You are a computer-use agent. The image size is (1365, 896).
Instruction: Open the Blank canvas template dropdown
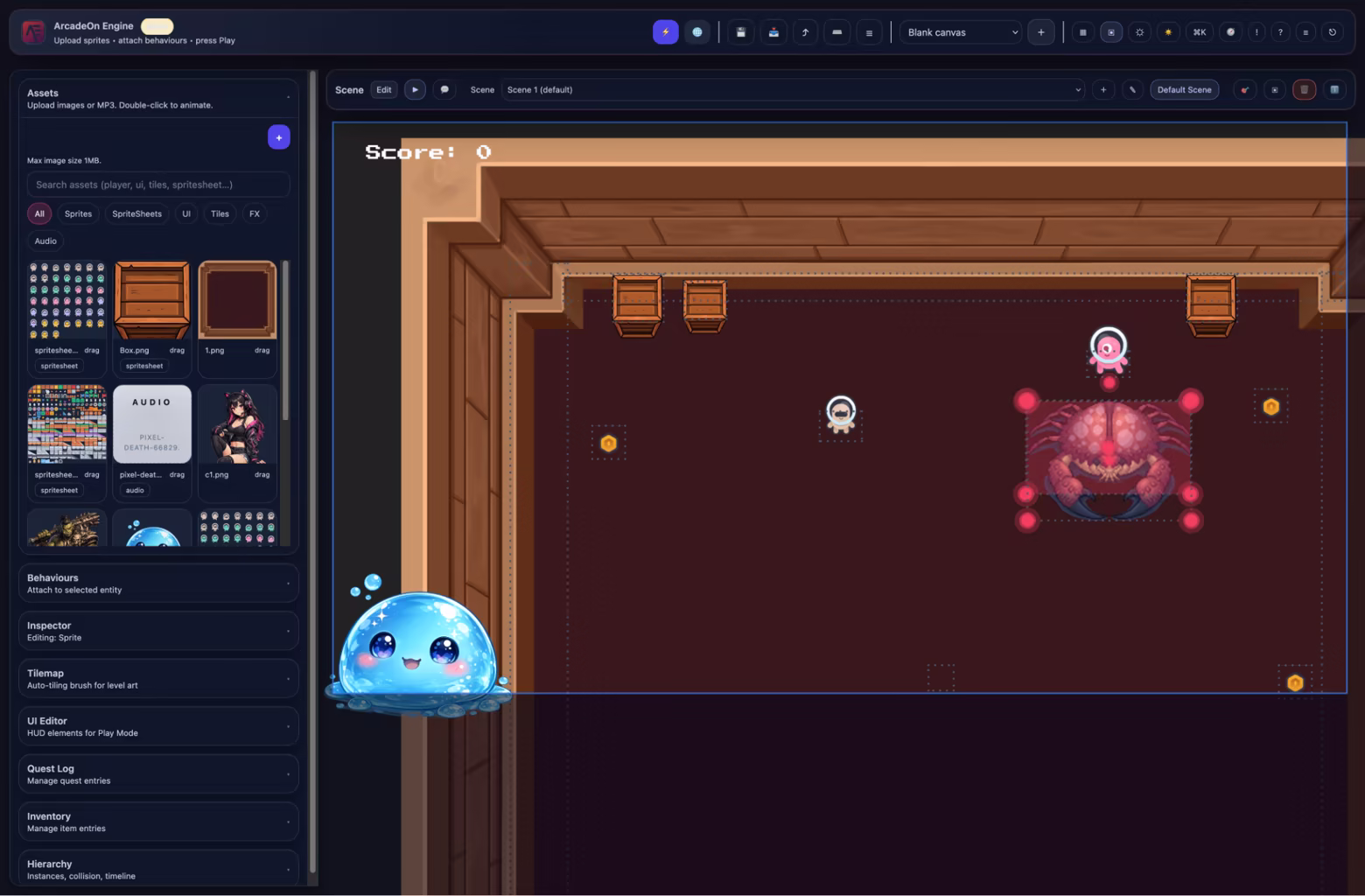[x=960, y=32]
